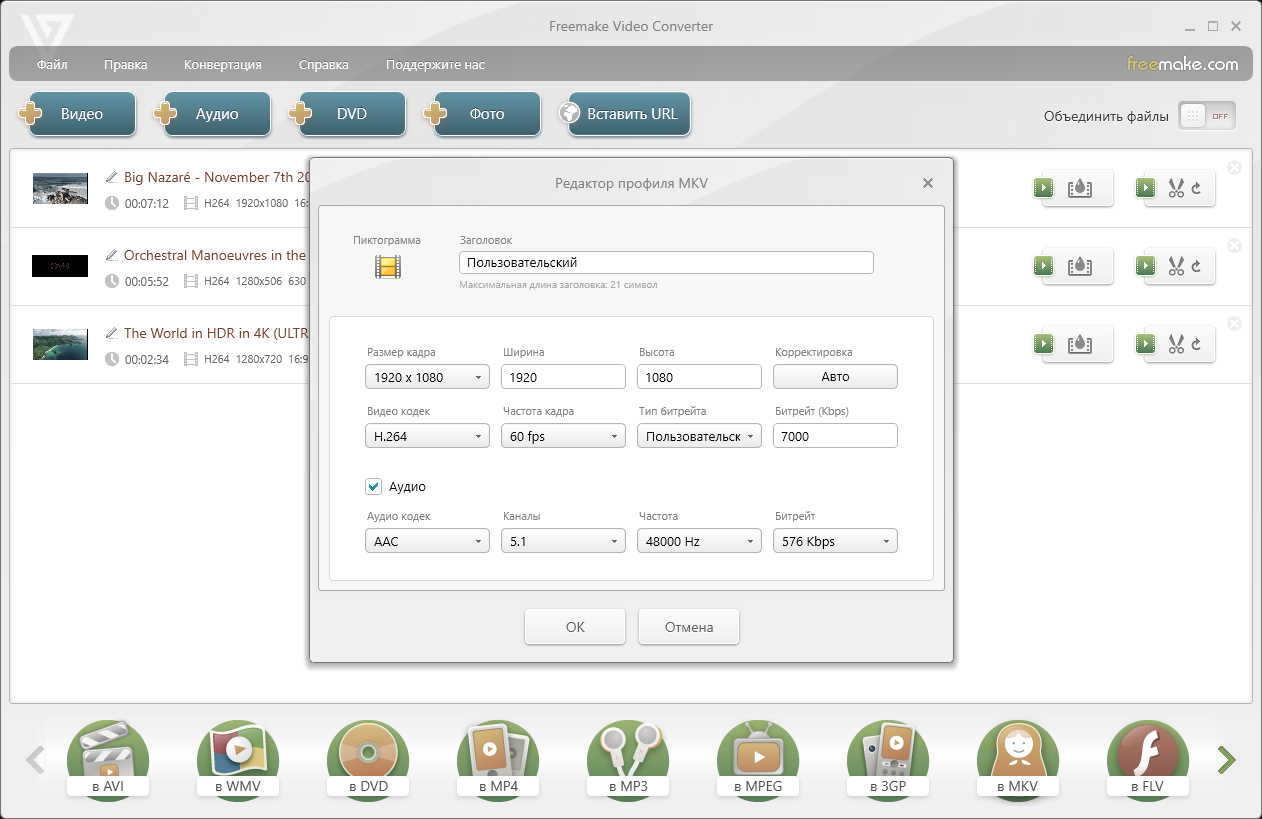Click the Битрейт (Kbps) input field
The height and width of the screenshot is (819, 1262).
click(x=835, y=436)
